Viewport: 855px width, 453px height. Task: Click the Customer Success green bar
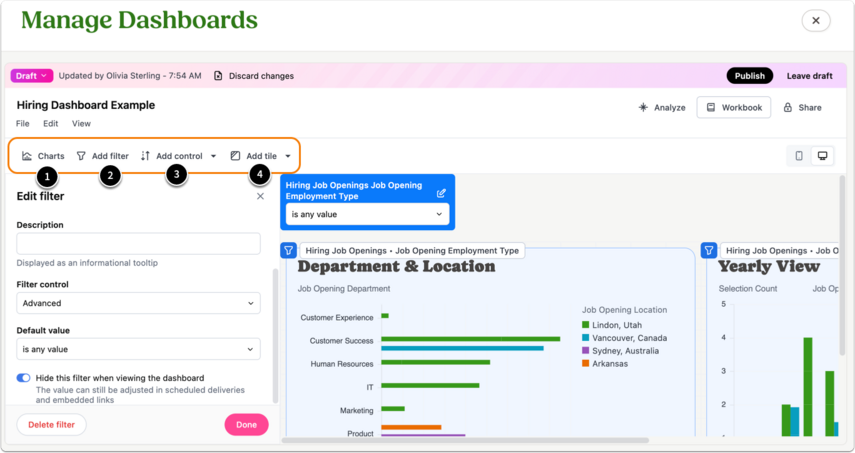tap(471, 339)
